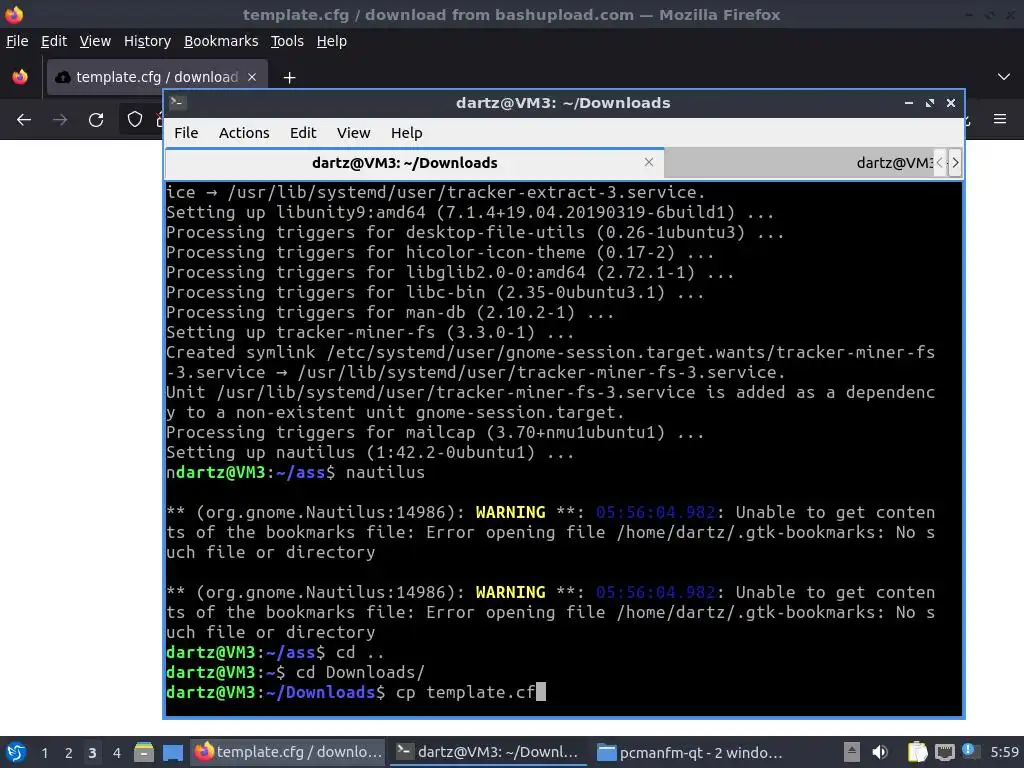Open Firefox Edit menu
The height and width of the screenshot is (768, 1024).
pos(54,41)
